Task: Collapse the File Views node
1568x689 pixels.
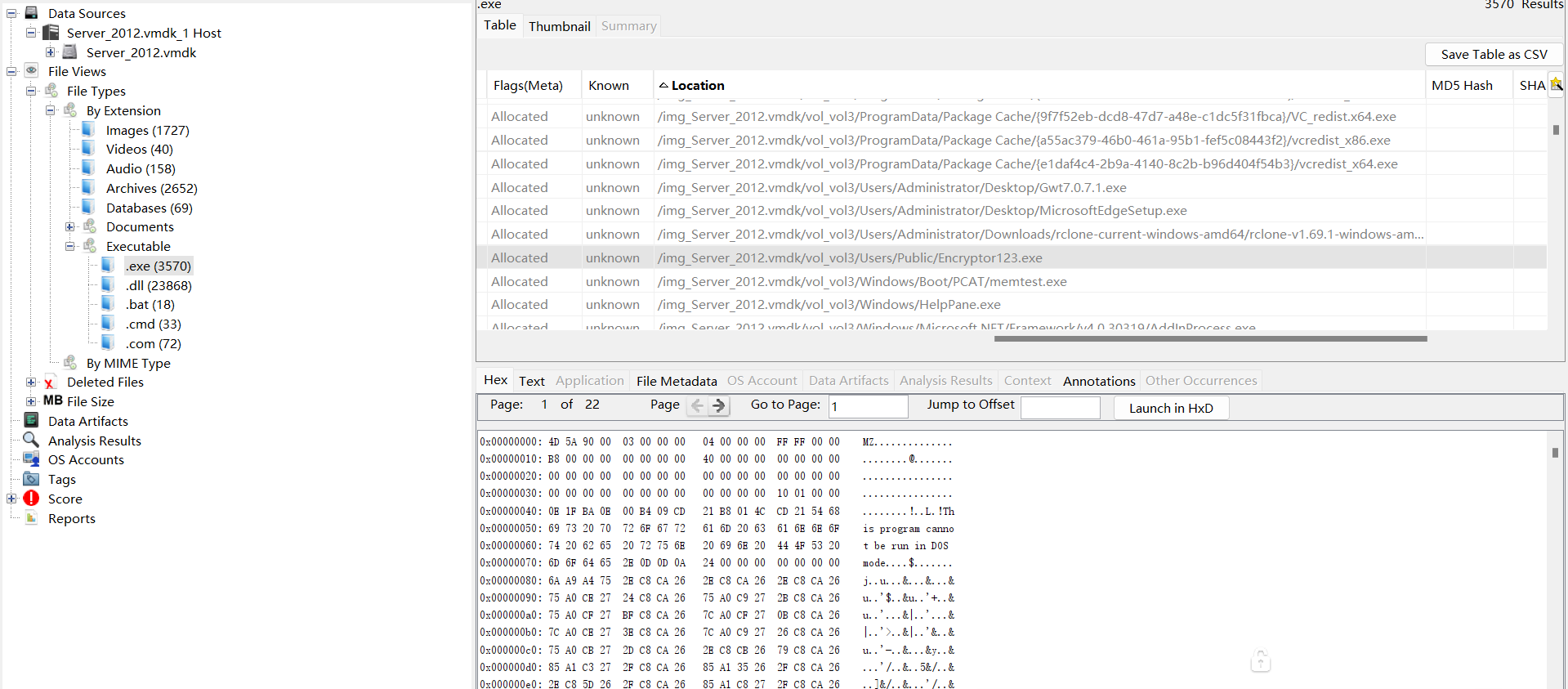Action: tap(11, 71)
